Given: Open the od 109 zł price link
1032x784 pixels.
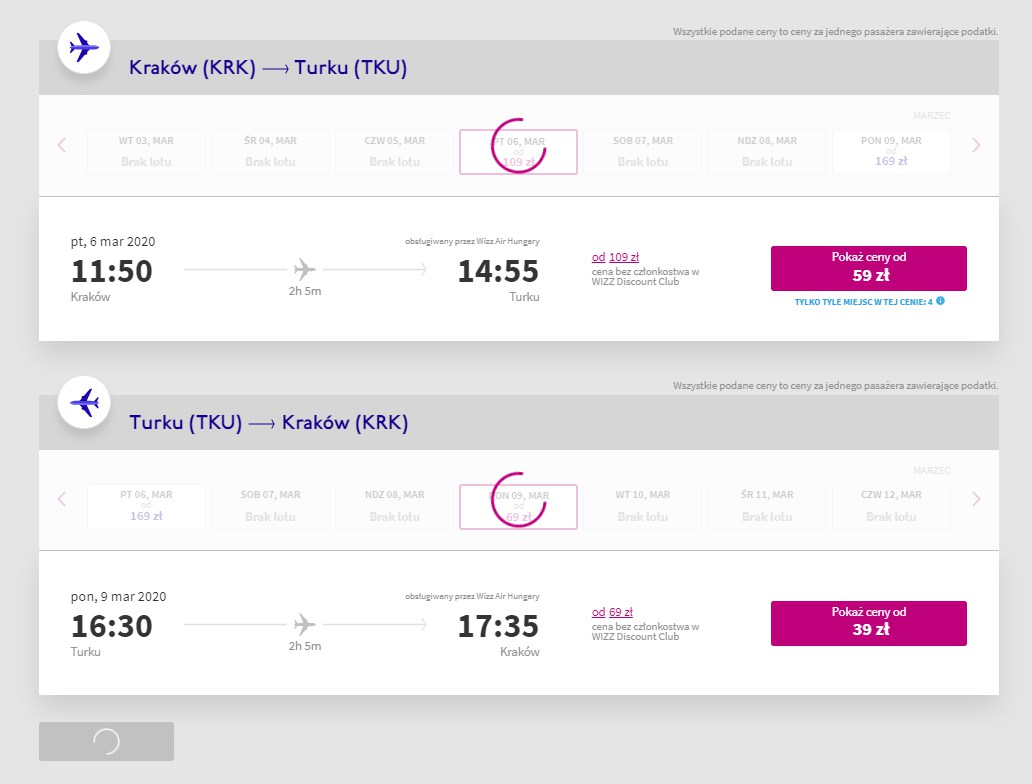Looking at the screenshot, I should click(615, 257).
